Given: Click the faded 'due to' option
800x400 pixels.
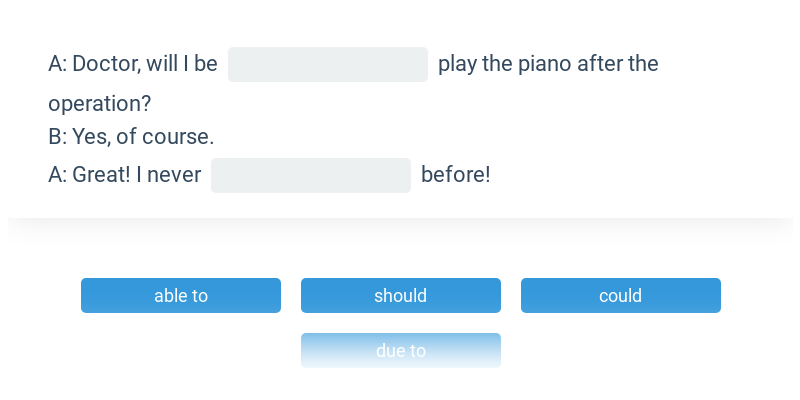Looking at the screenshot, I should click(401, 351).
